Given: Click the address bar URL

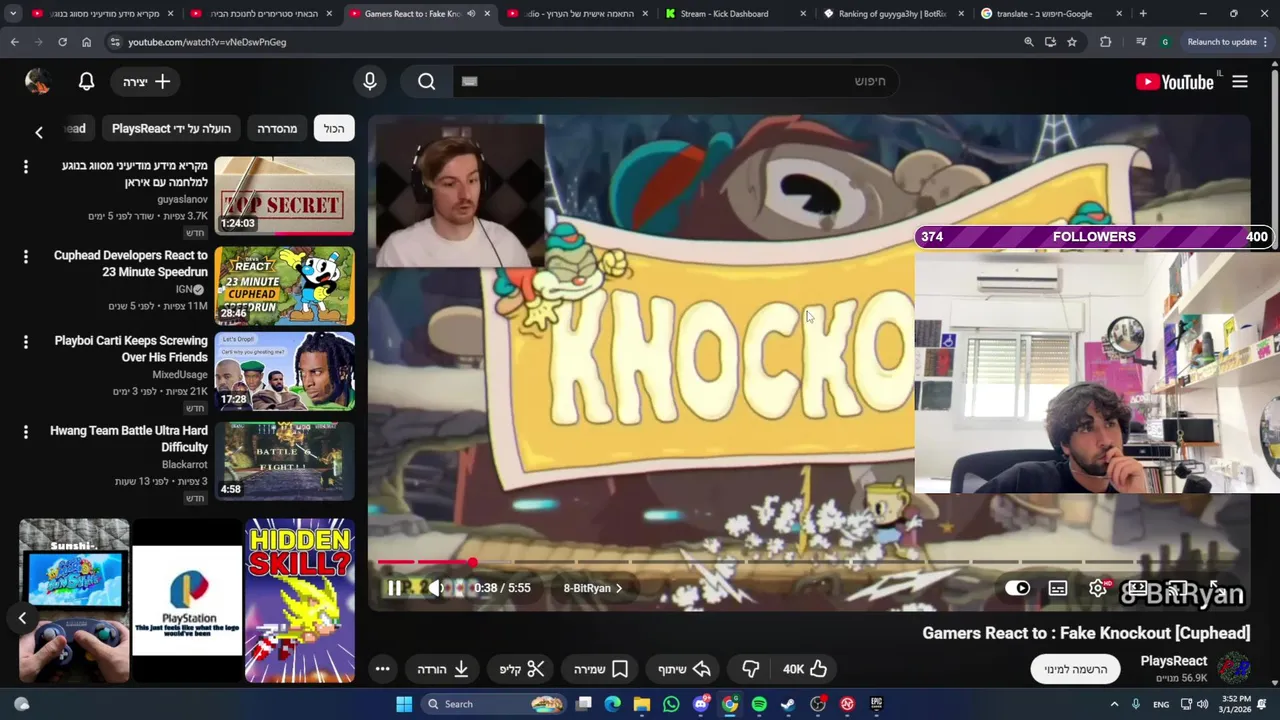Looking at the screenshot, I should coord(207,42).
